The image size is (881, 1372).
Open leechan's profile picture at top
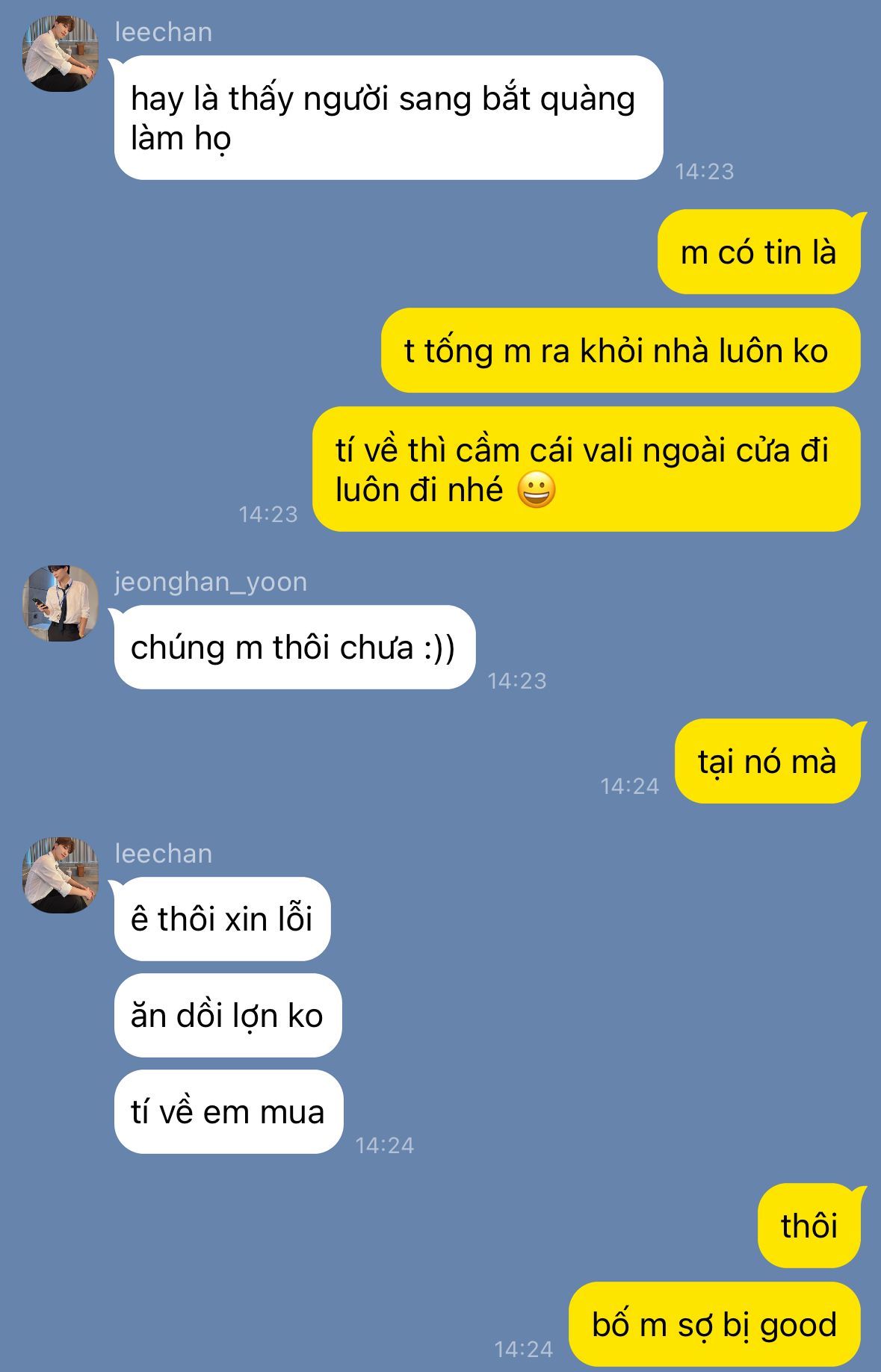point(61,54)
